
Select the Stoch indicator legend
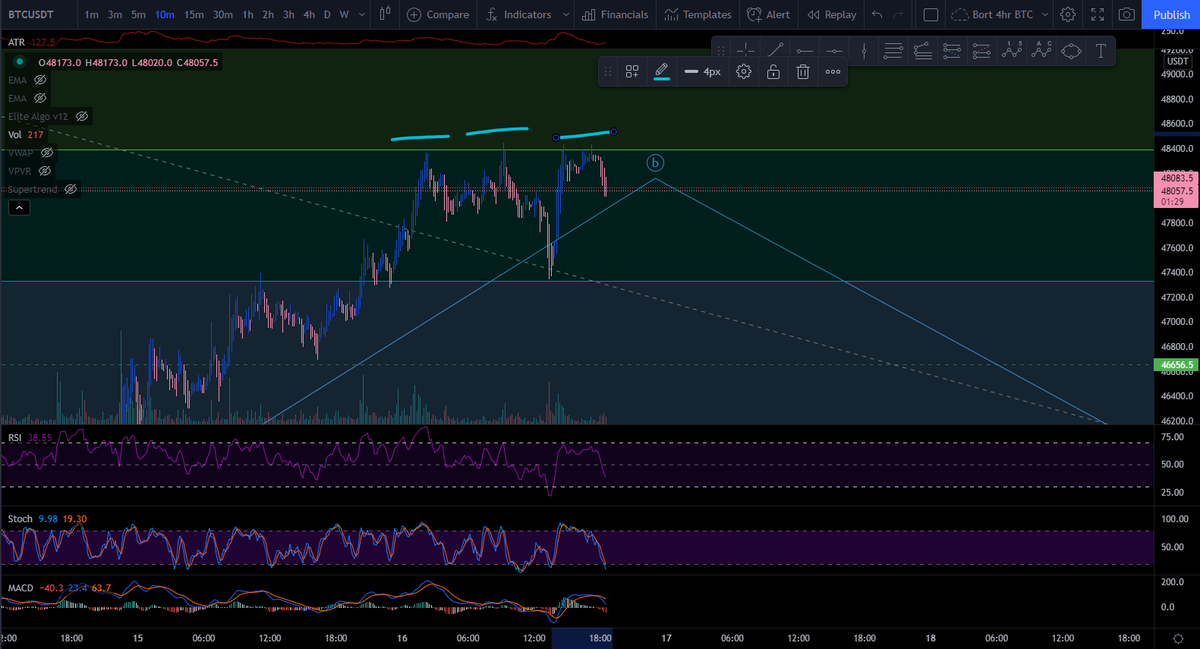click(x=46, y=519)
